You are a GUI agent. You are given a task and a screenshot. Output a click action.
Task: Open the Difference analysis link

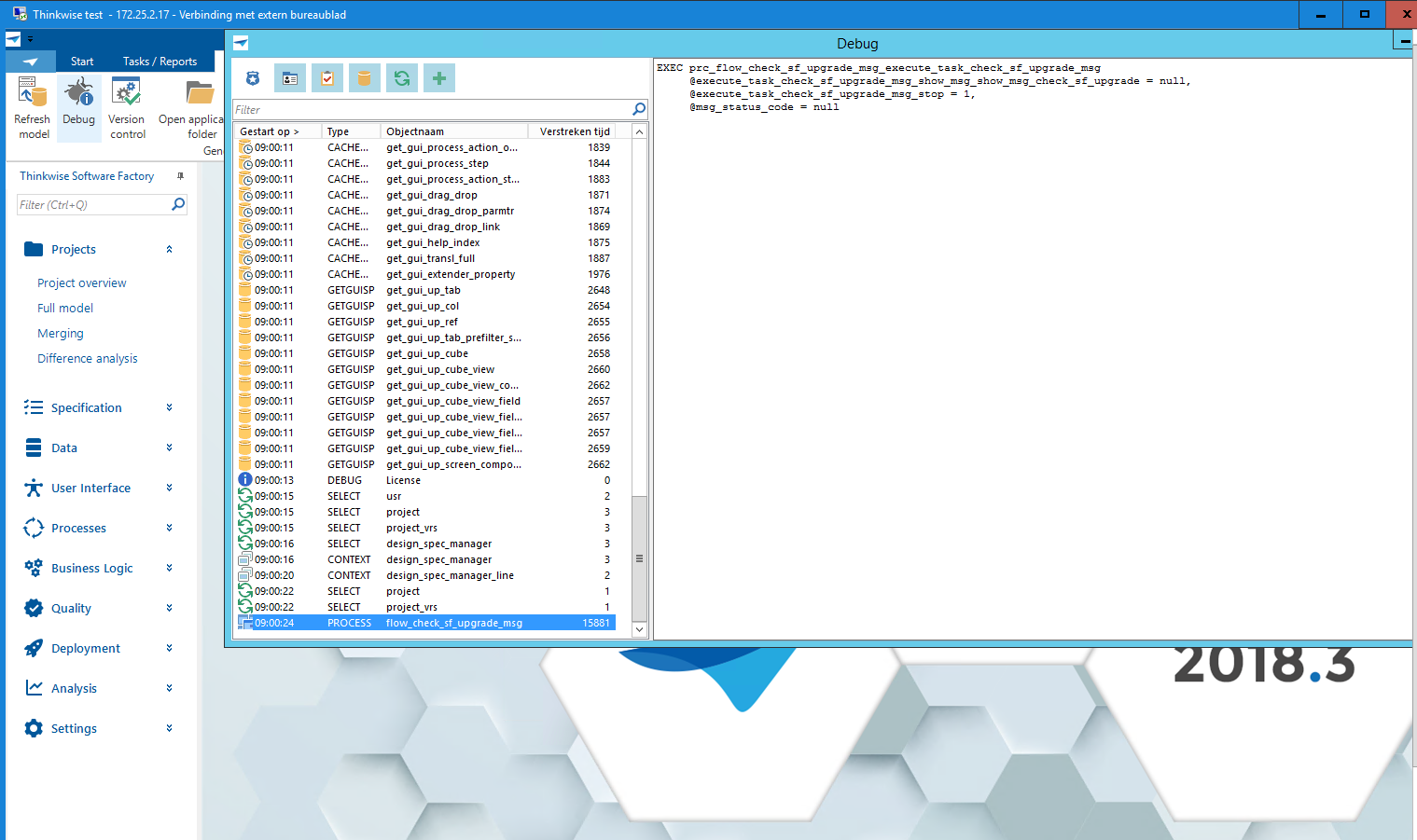point(88,358)
